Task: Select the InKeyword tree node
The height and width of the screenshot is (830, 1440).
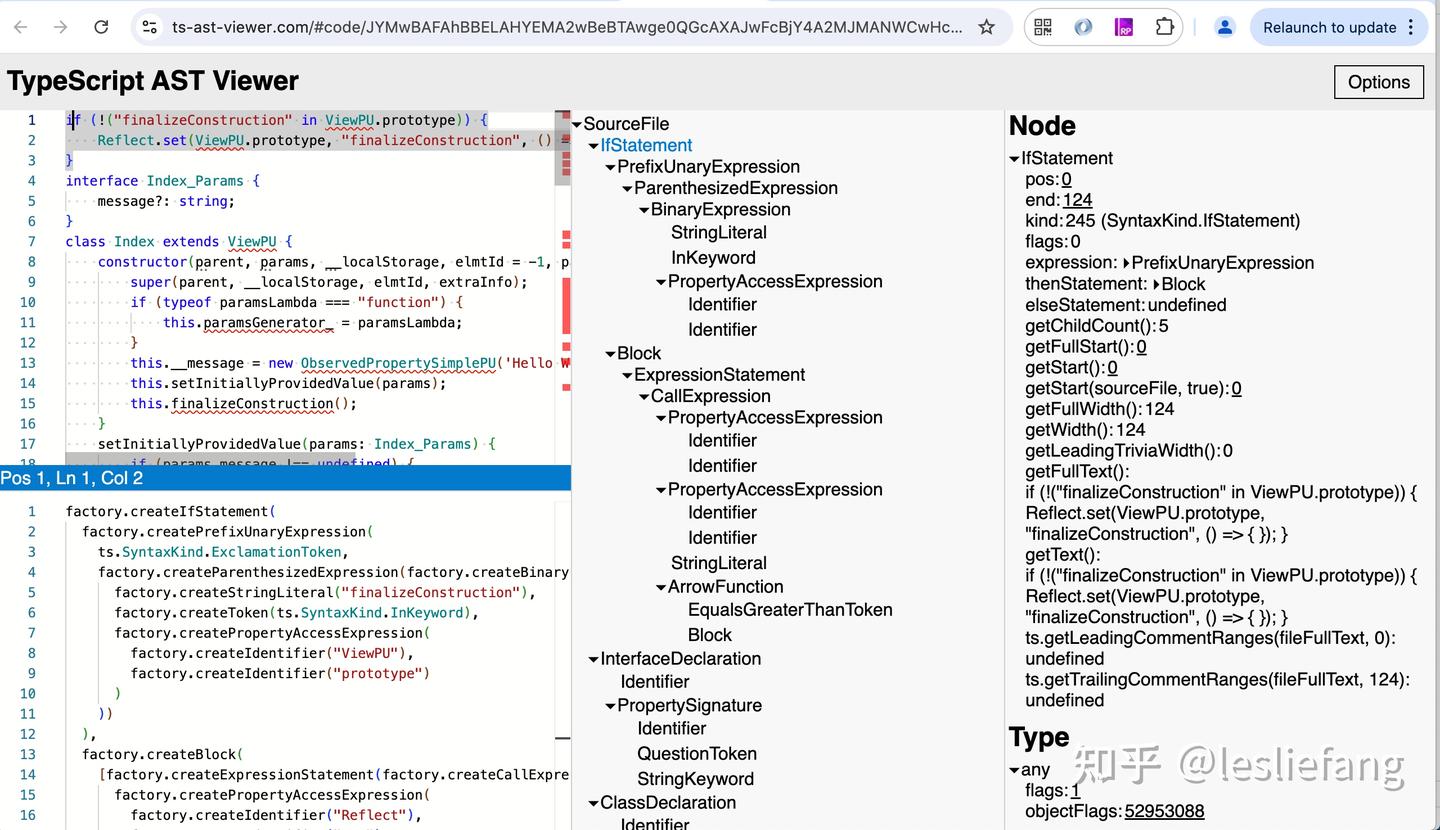Action: click(713, 257)
